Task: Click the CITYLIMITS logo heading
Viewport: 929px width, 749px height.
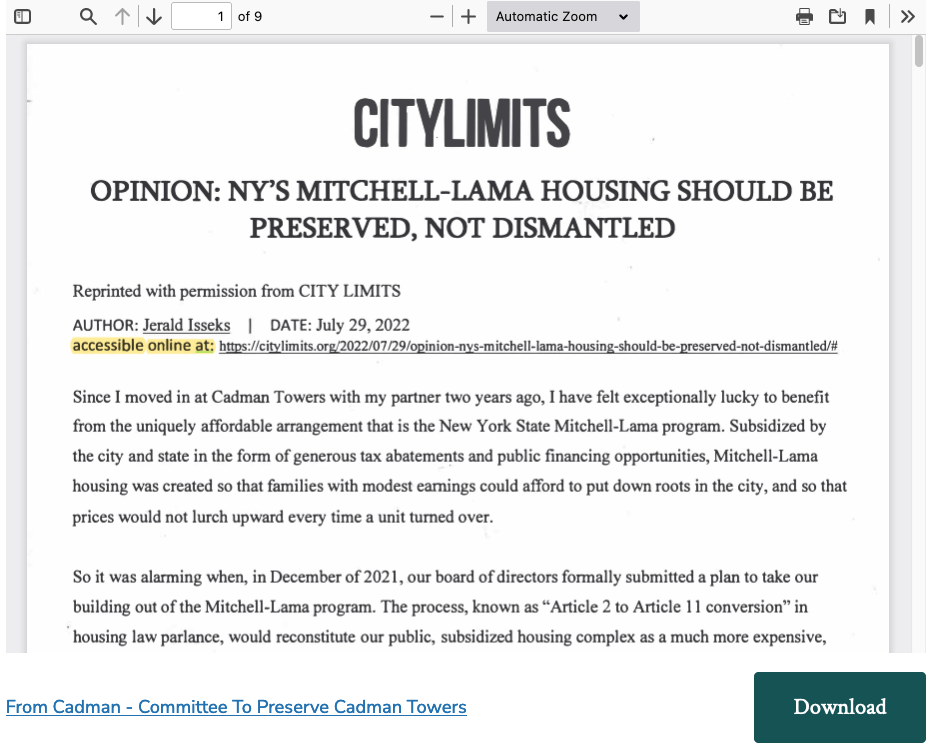Action: pos(462,123)
